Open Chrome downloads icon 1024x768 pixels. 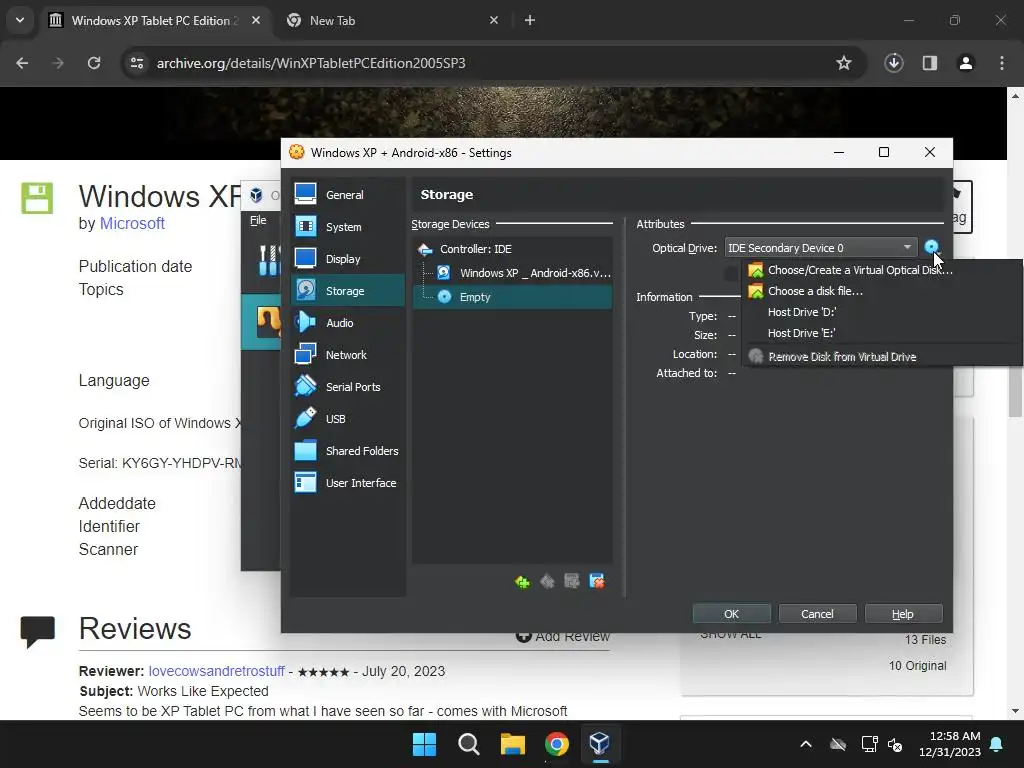(x=893, y=63)
